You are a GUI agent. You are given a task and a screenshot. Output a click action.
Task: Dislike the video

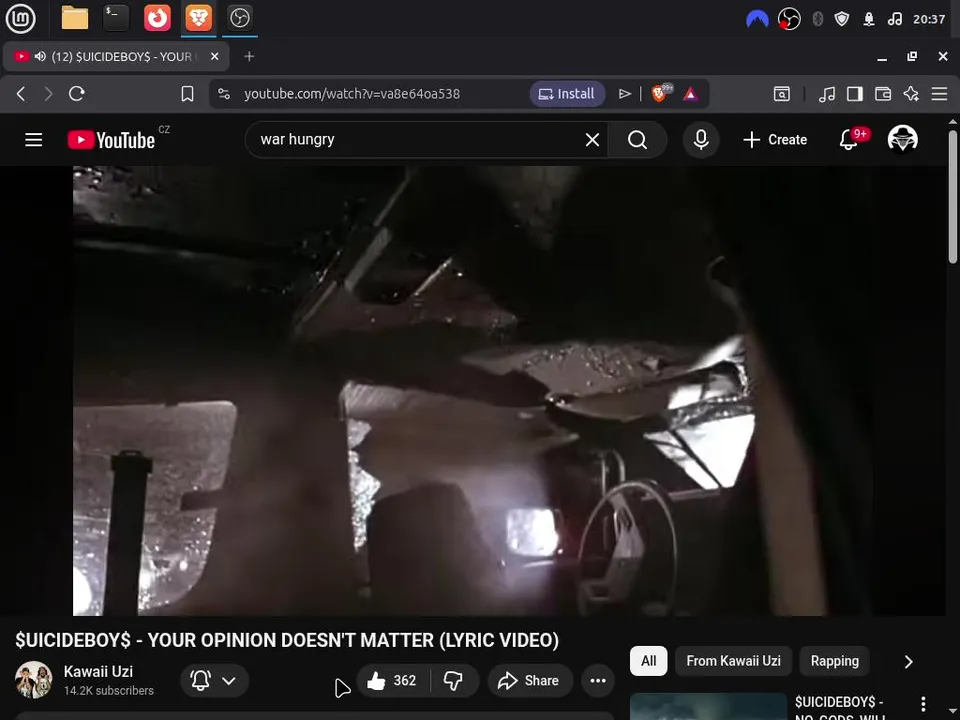[x=454, y=680]
